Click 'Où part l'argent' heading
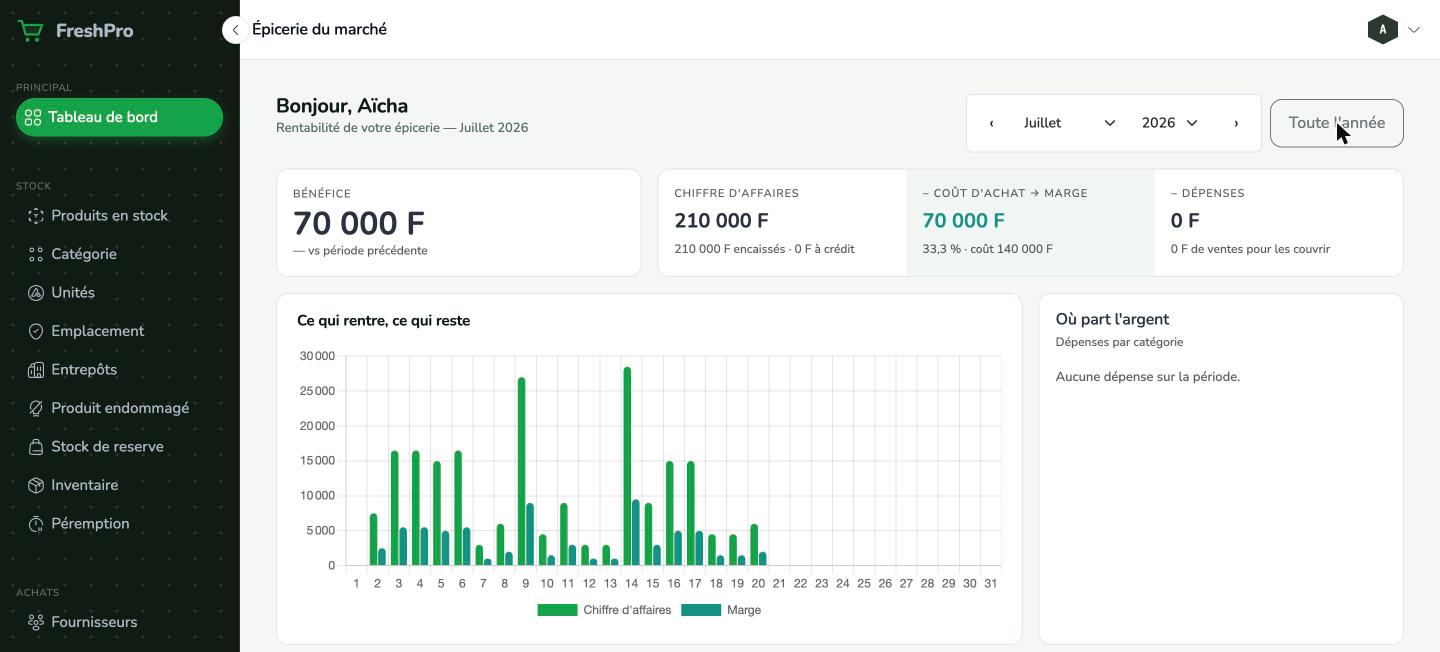 tap(1112, 319)
